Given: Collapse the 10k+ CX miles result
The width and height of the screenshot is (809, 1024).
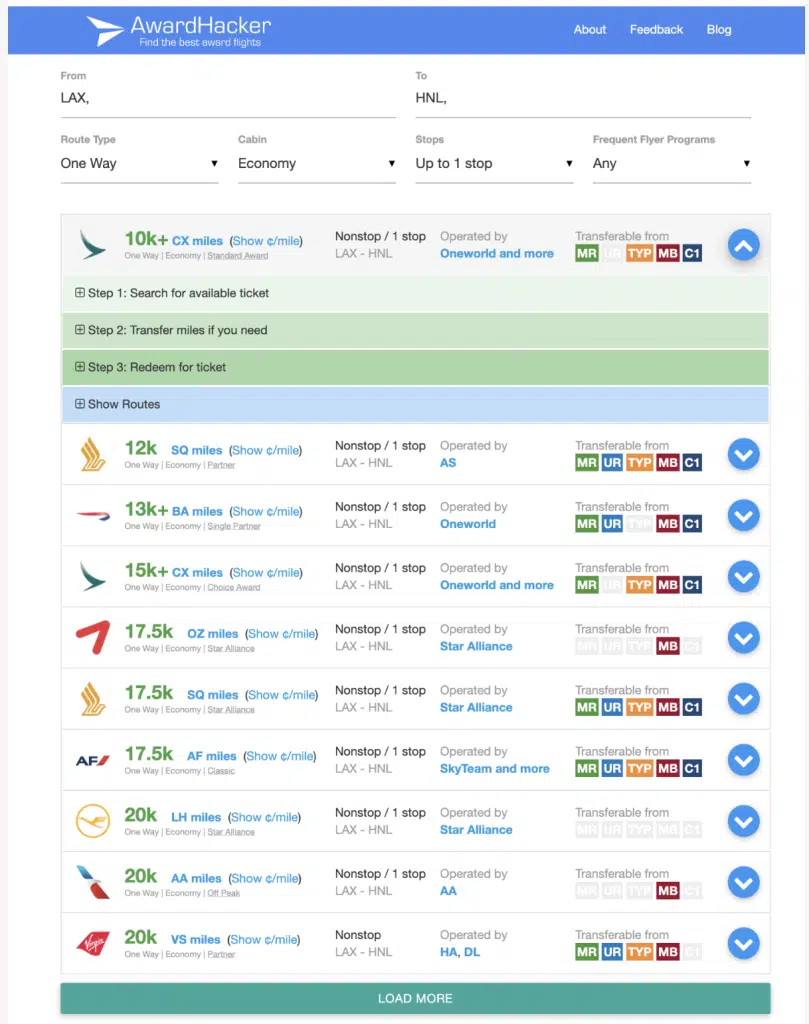Looking at the screenshot, I should pyautogui.click(x=743, y=244).
